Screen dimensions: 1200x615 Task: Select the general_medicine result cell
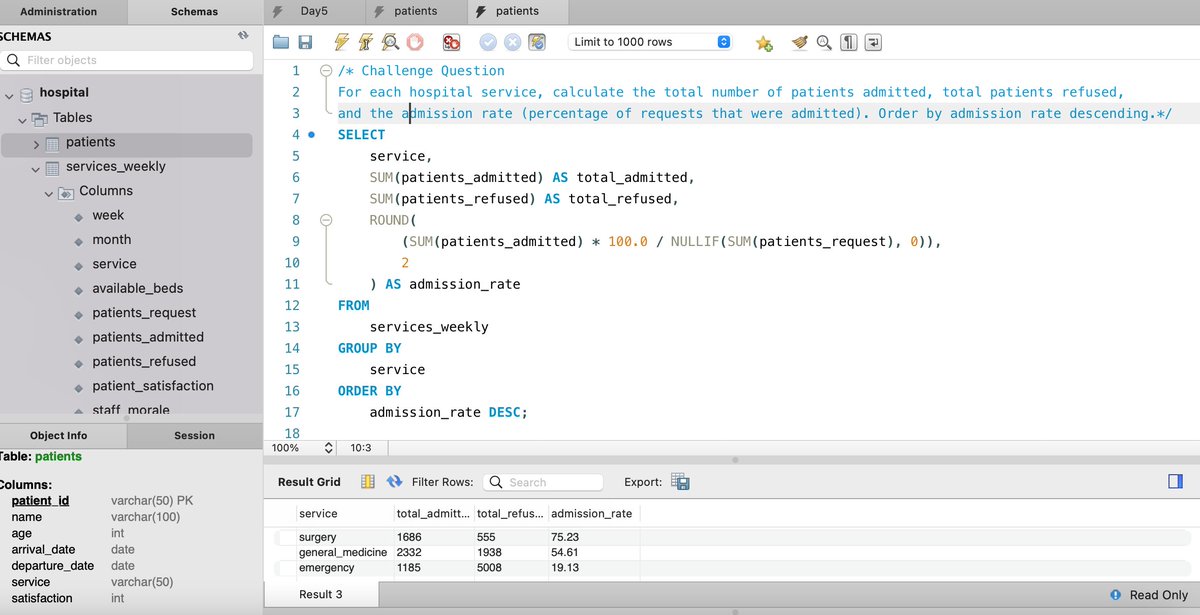(x=344, y=552)
